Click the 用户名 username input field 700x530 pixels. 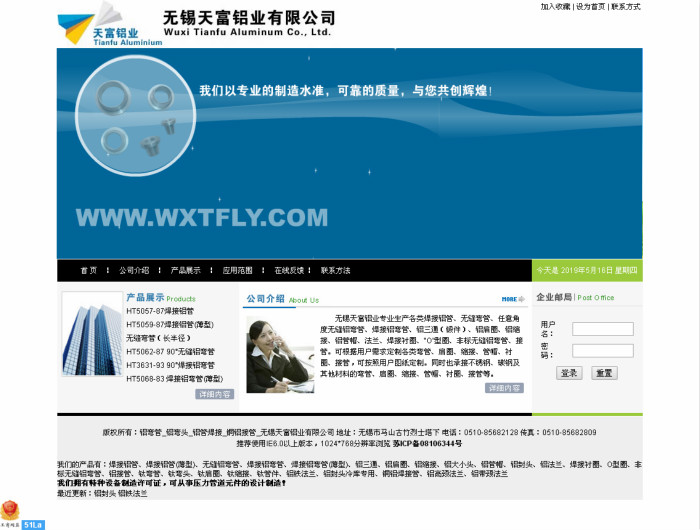pyautogui.click(x=602, y=329)
